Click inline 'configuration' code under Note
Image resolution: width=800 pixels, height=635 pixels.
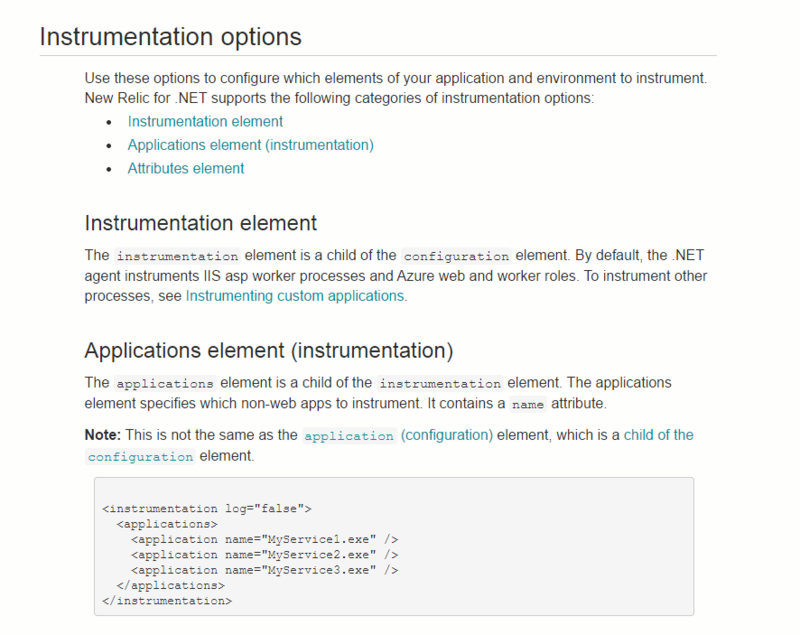point(140,457)
